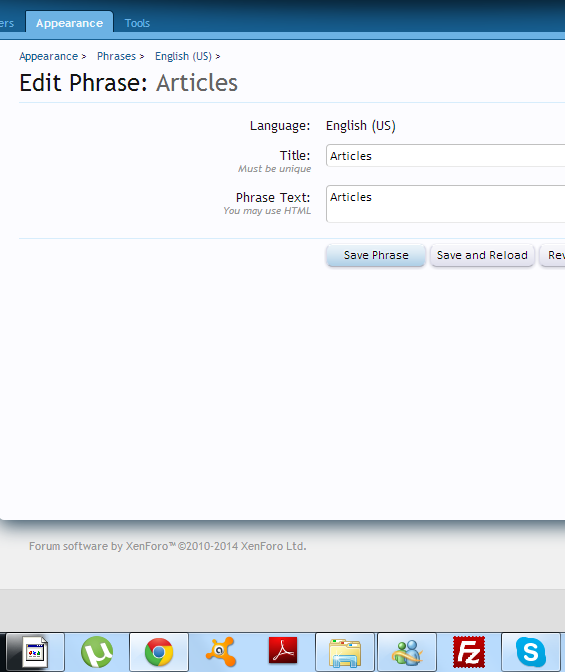
Task: Open English (US) breadcrumb link
Action: click(x=183, y=57)
